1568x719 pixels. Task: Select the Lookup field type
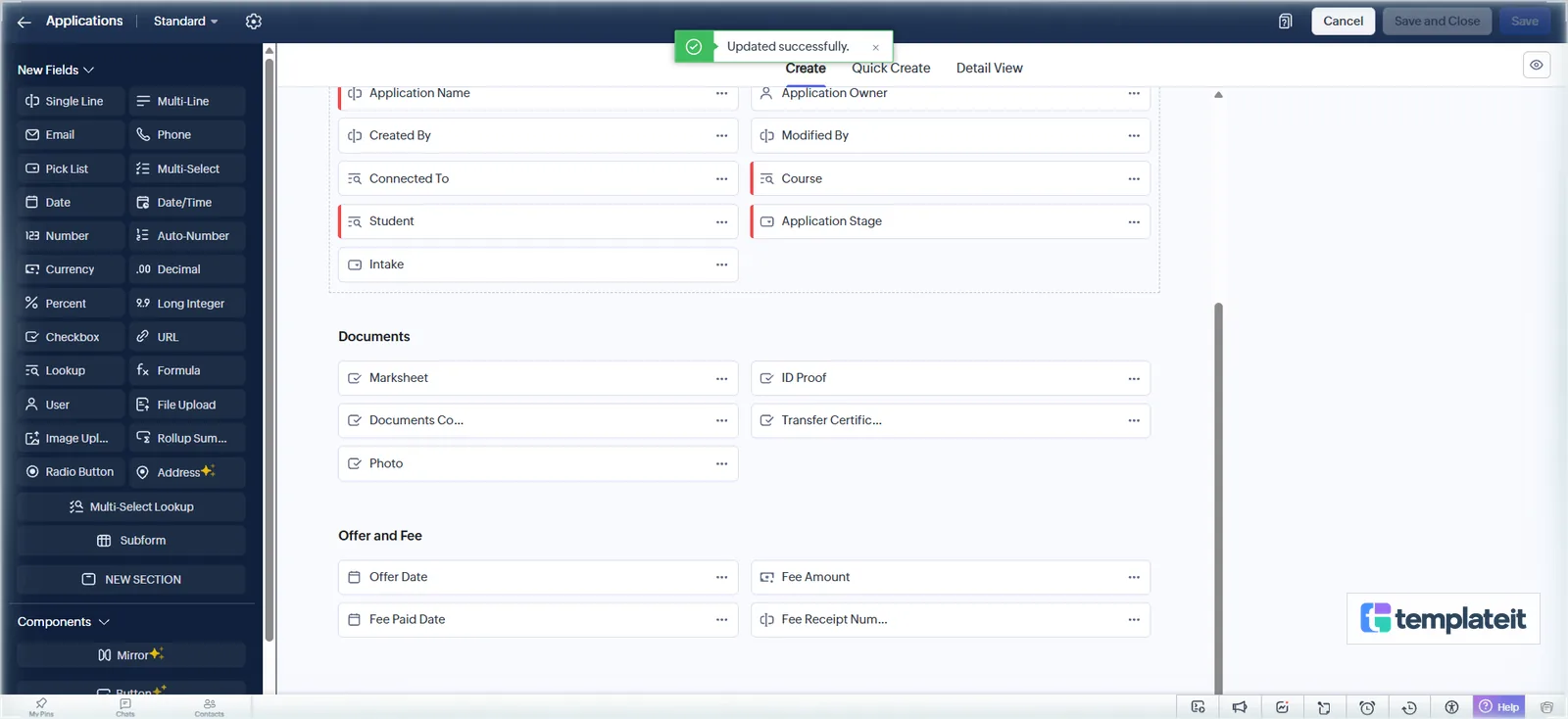(x=71, y=371)
